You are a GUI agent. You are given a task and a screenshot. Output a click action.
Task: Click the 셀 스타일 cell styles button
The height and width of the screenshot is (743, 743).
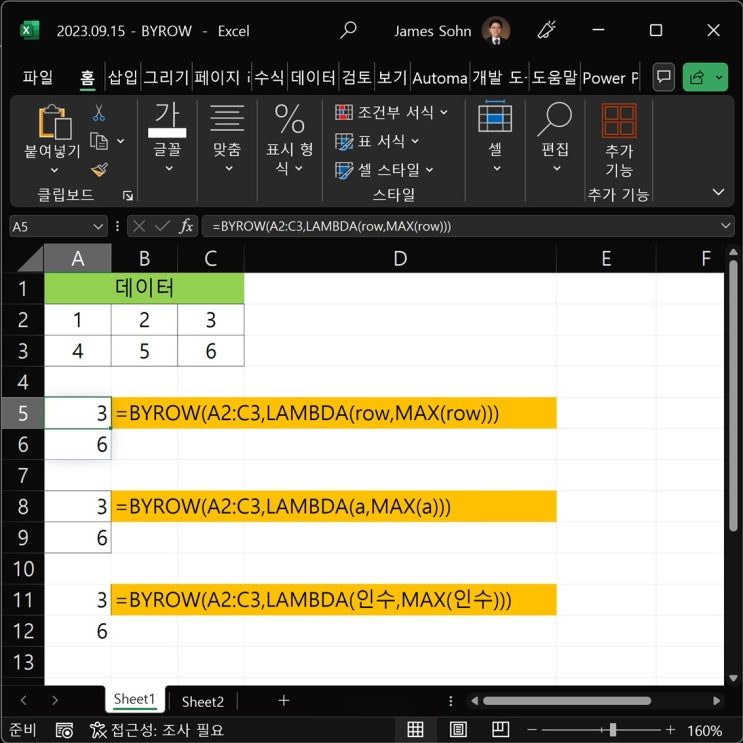pyautogui.click(x=384, y=170)
